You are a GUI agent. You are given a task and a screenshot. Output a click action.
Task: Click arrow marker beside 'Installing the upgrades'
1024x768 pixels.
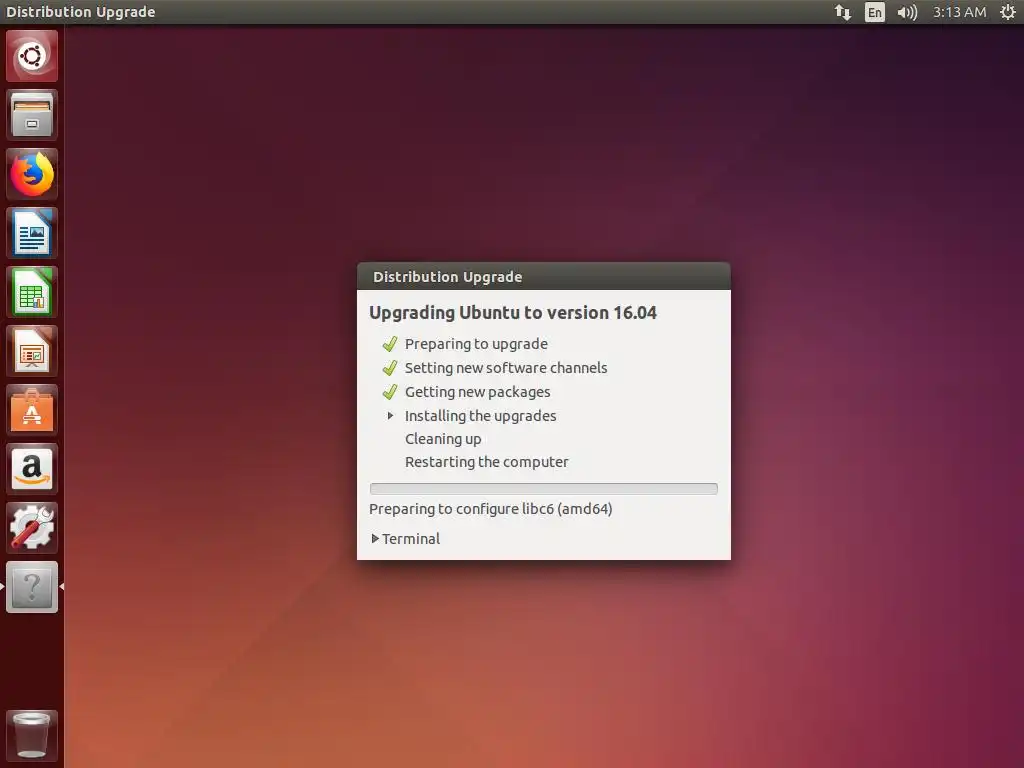click(x=390, y=415)
